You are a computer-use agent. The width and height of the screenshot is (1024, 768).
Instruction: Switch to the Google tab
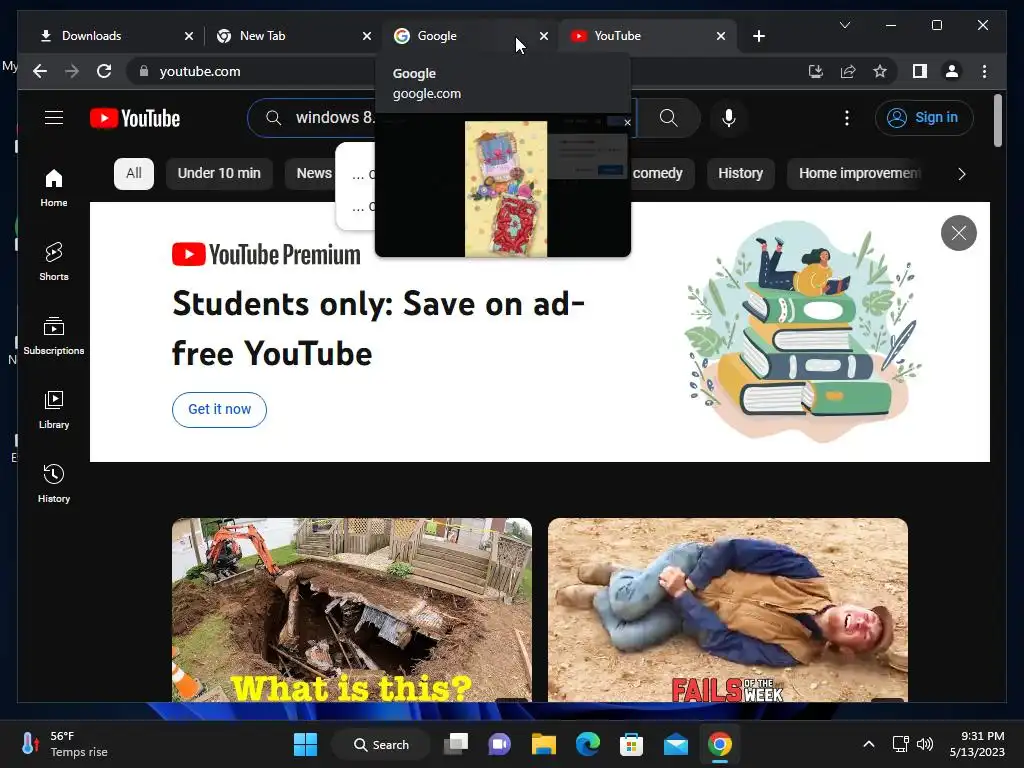click(x=457, y=36)
